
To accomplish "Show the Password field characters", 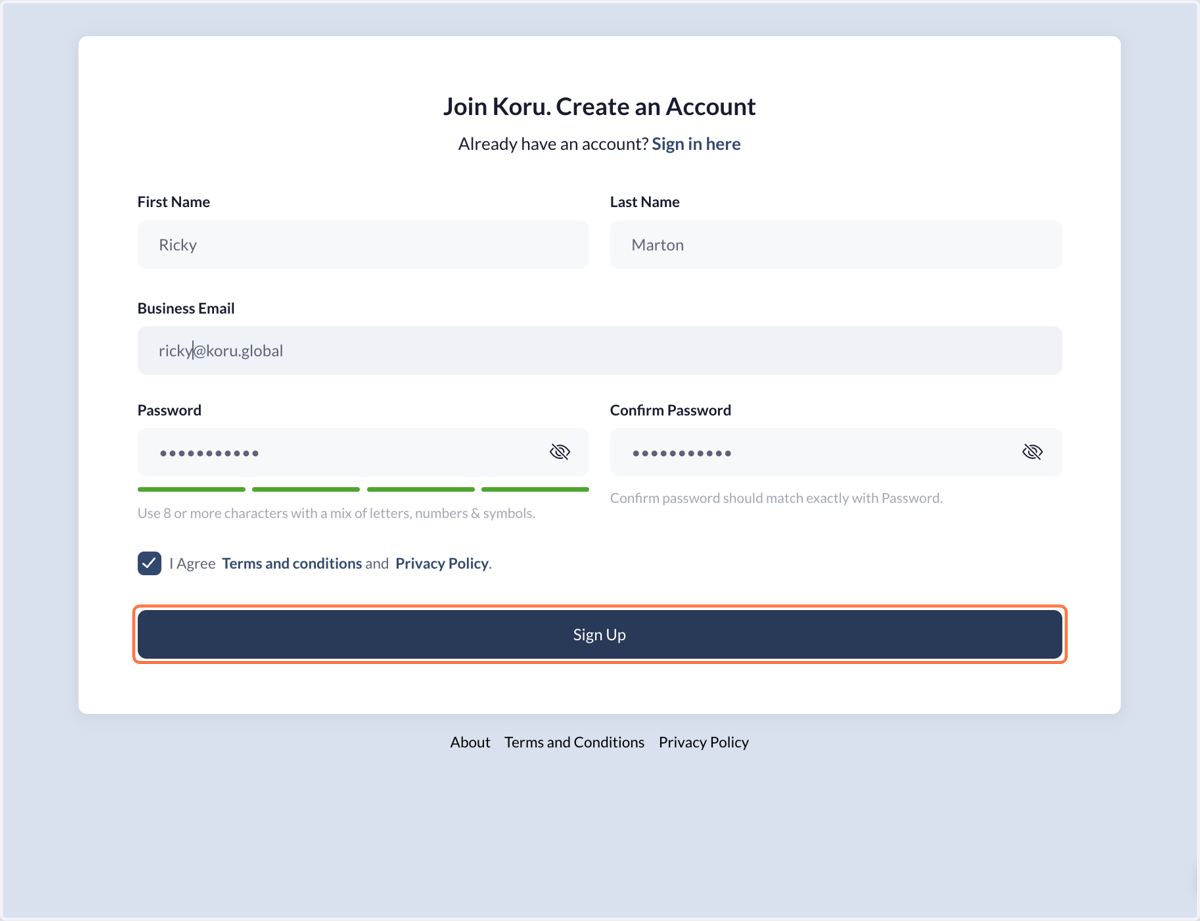I will pyautogui.click(x=560, y=452).
